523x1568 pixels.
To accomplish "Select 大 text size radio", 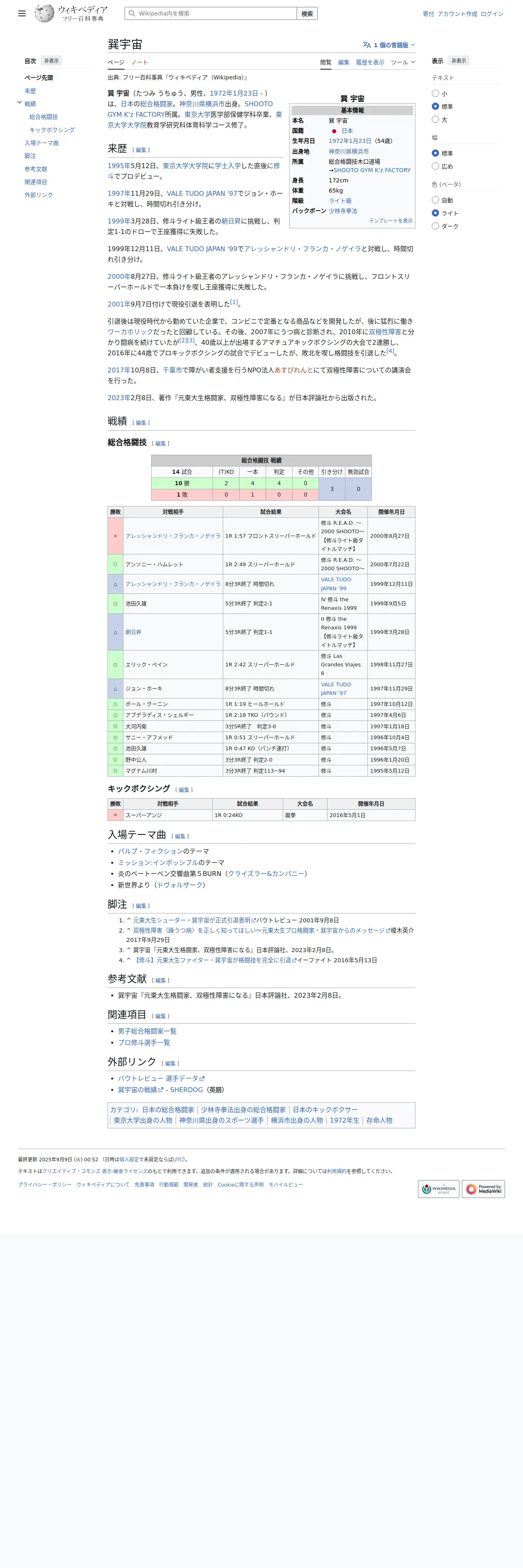I will (x=435, y=119).
